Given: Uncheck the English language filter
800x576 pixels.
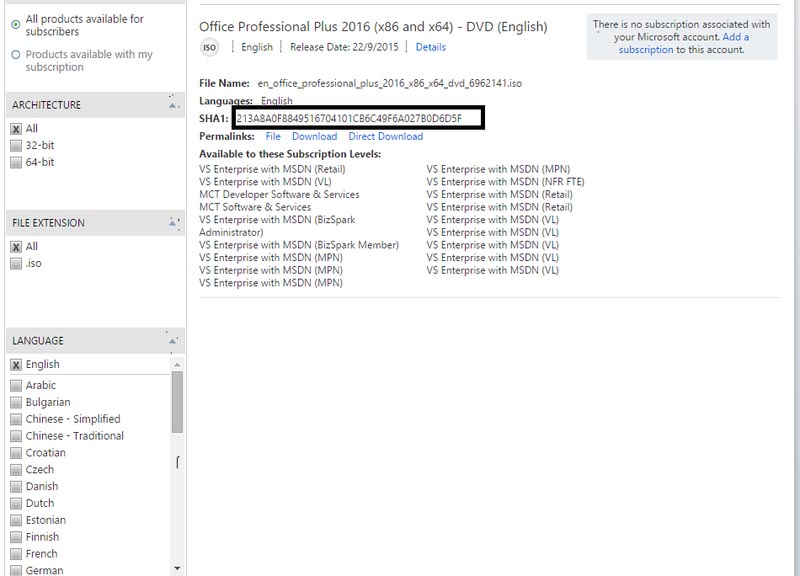Looking at the screenshot, I should tap(16, 365).
